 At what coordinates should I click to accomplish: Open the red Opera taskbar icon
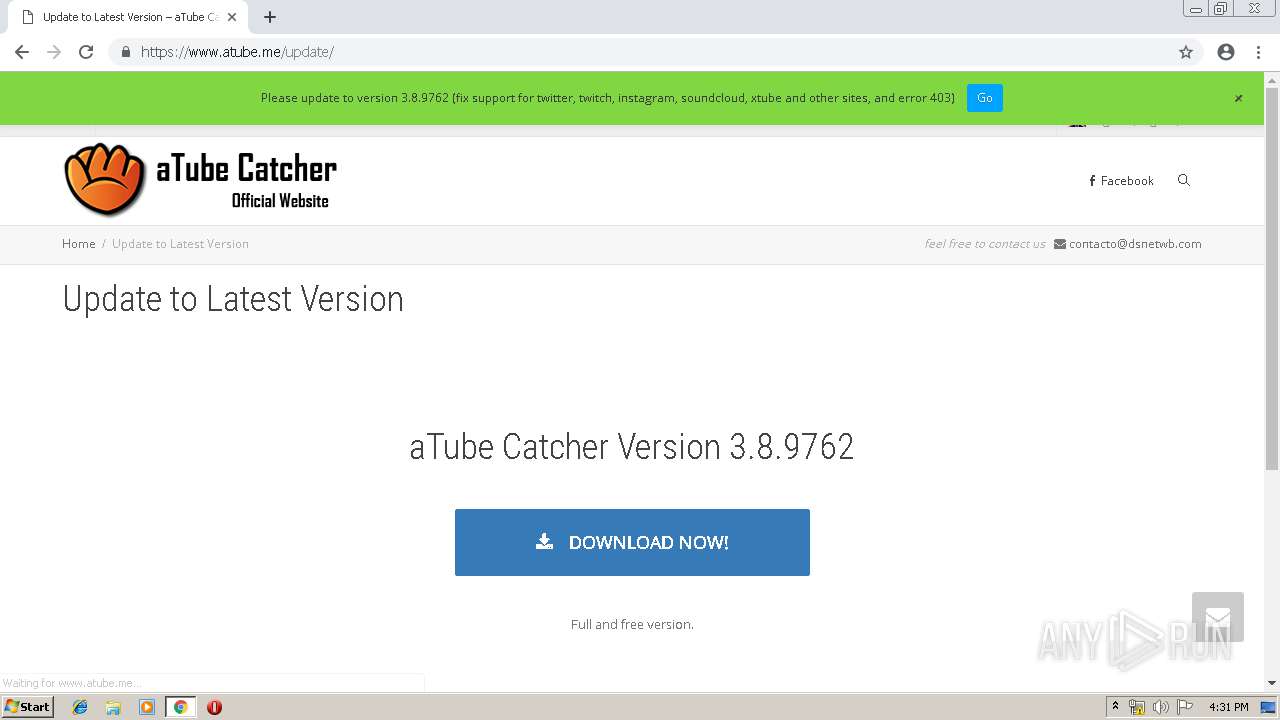click(214, 707)
